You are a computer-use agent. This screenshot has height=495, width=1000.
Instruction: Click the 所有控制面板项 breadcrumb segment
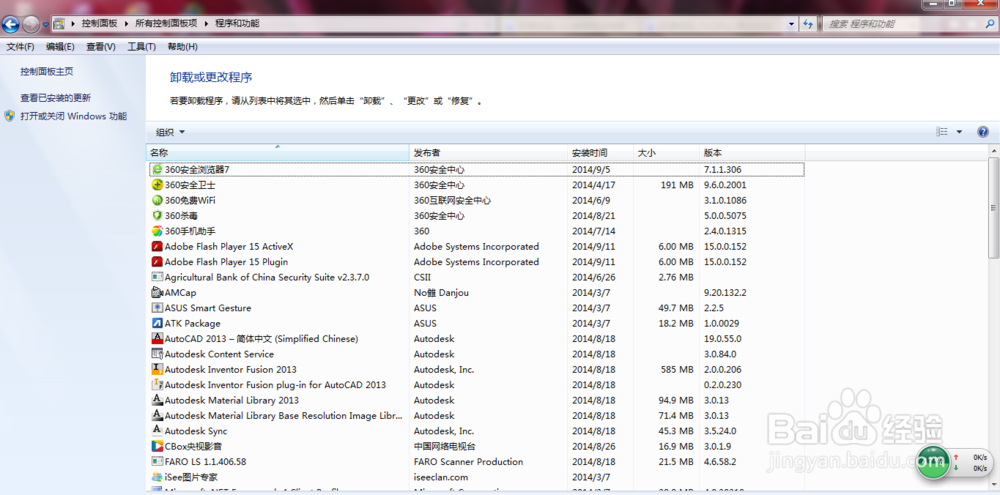pyautogui.click(x=166, y=24)
